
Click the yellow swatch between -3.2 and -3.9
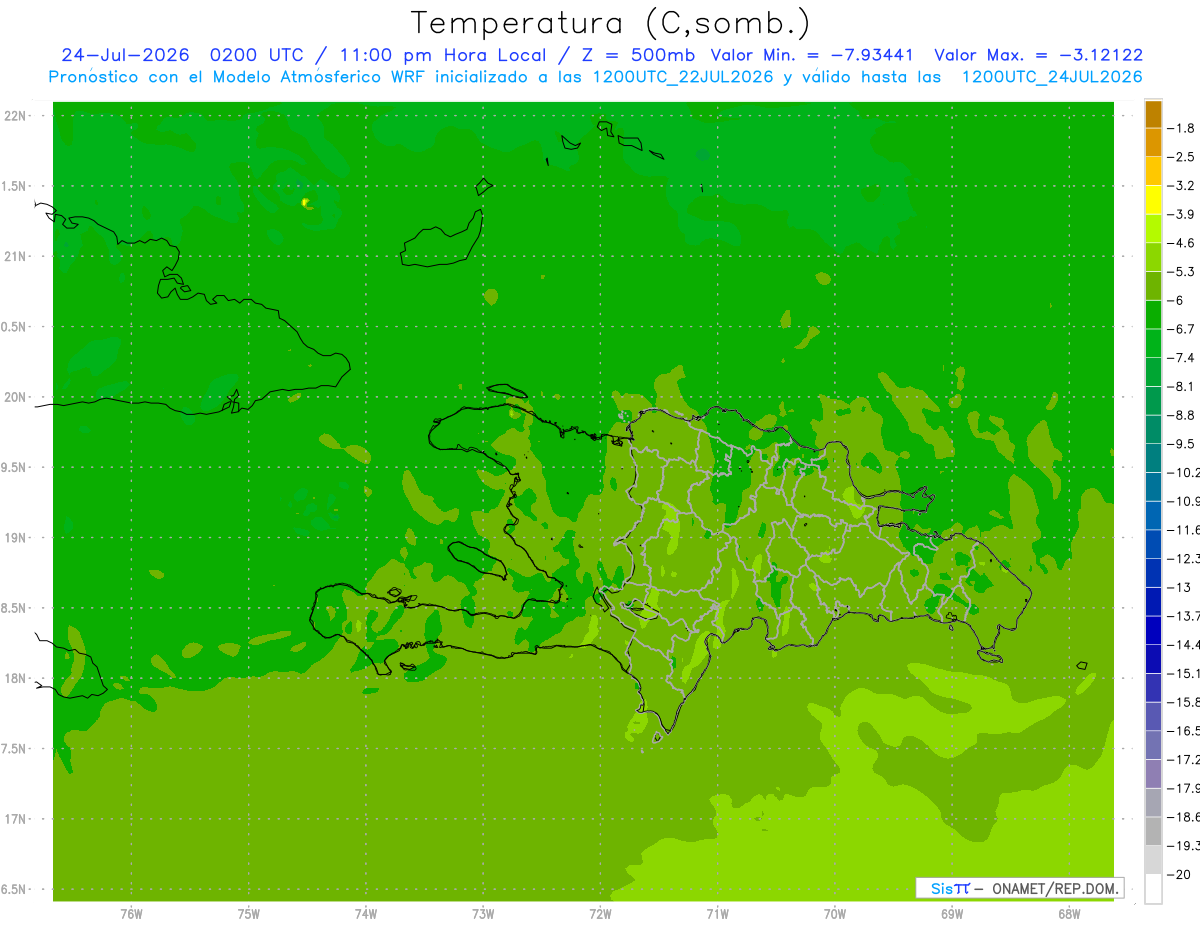pos(1153,200)
